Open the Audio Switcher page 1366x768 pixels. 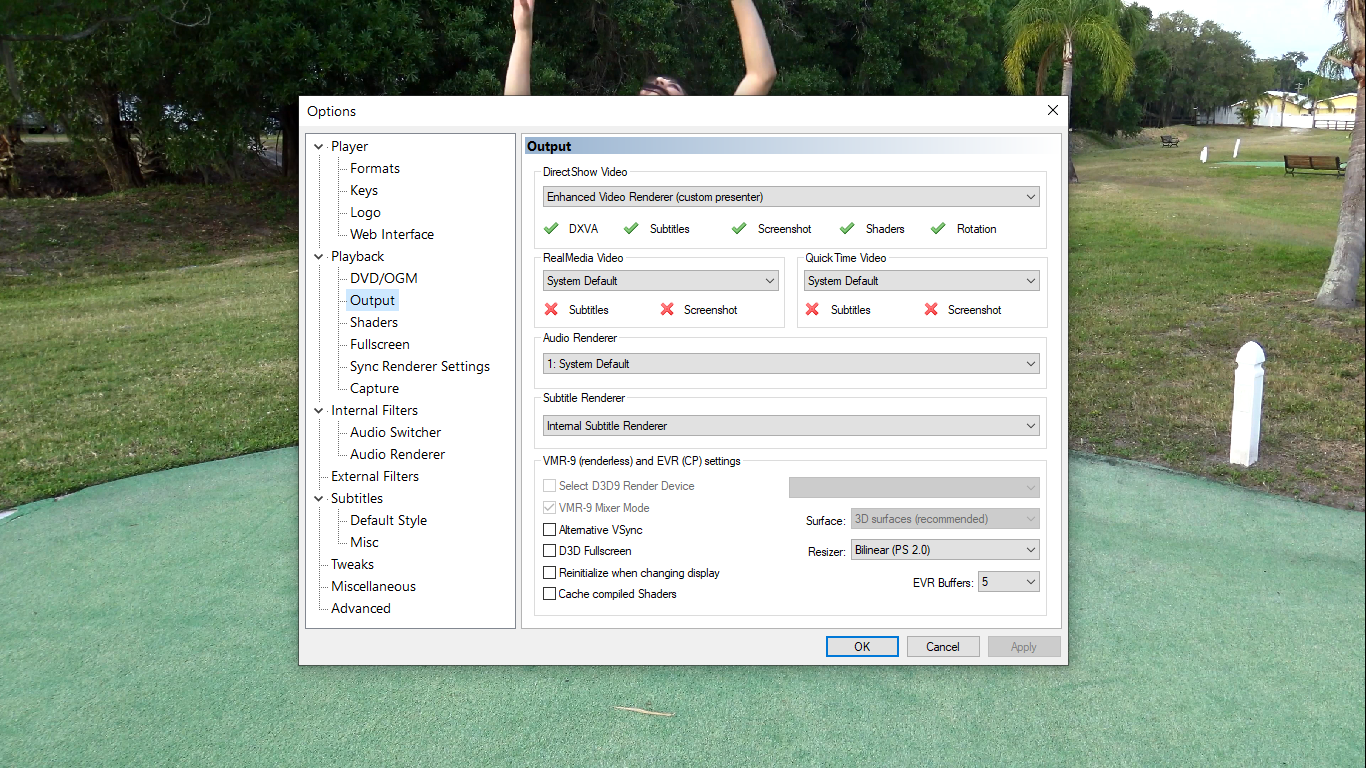396,432
